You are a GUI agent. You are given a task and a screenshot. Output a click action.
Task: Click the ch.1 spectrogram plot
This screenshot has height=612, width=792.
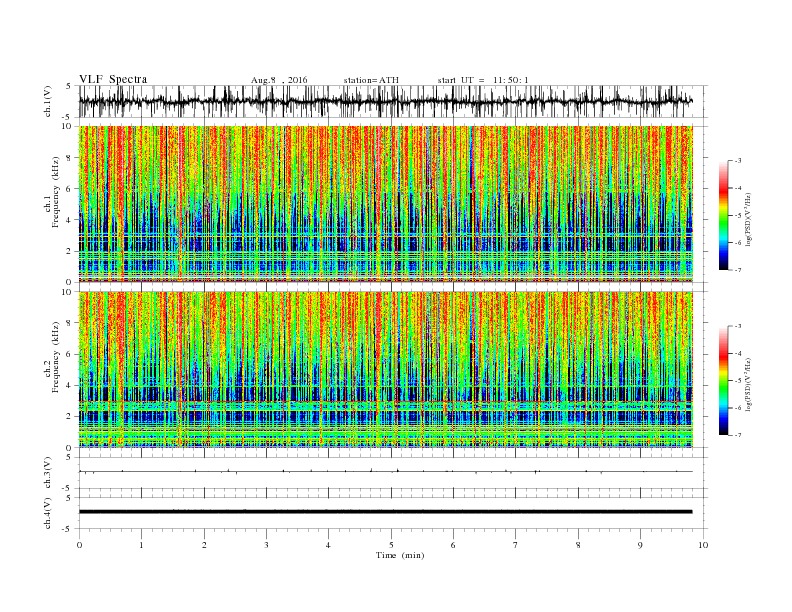pyautogui.click(x=386, y=204)
